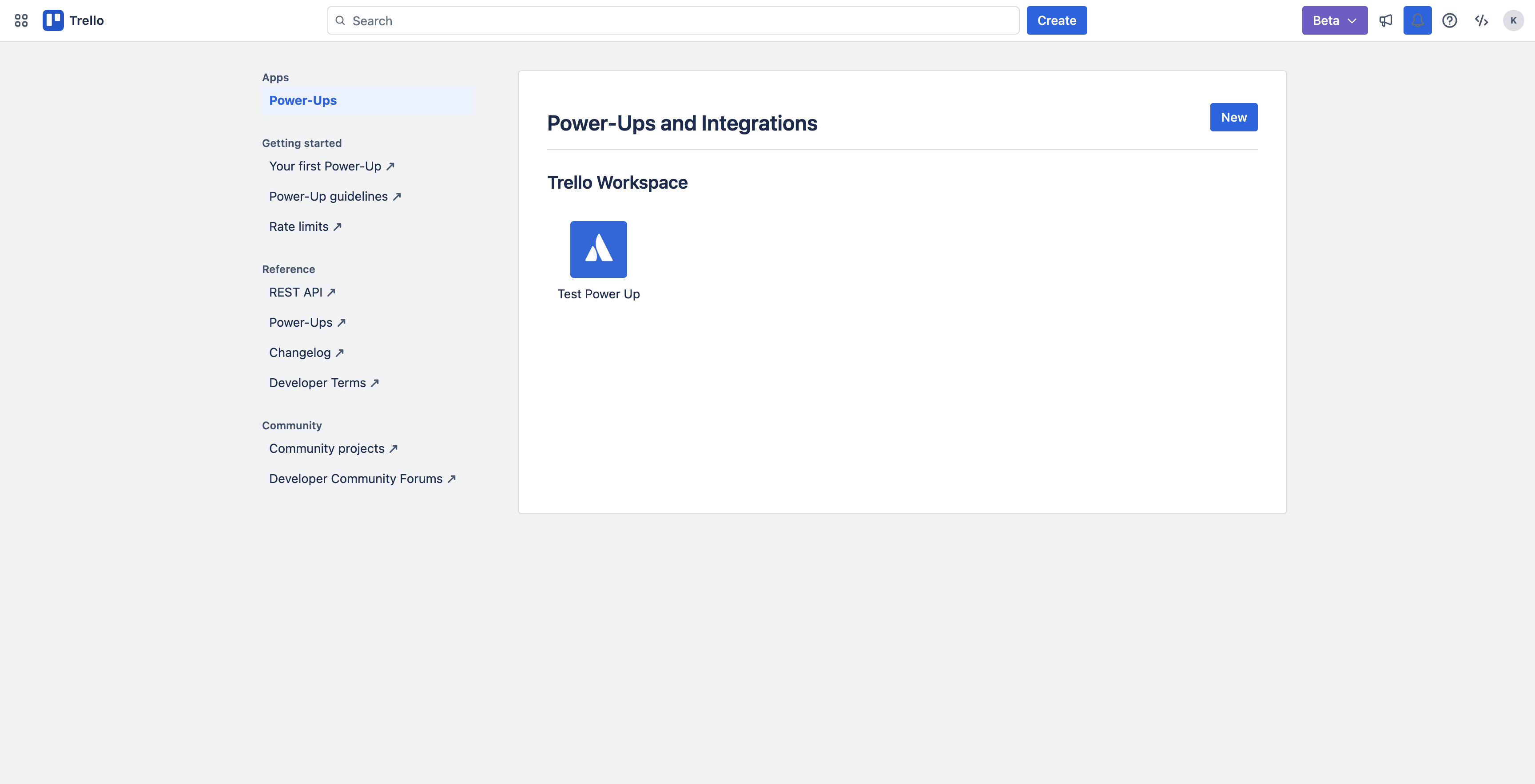The height and width of the screenshot is (784, 1535).
Task: Open the megaphone announcements icon
Action: 1385,20
